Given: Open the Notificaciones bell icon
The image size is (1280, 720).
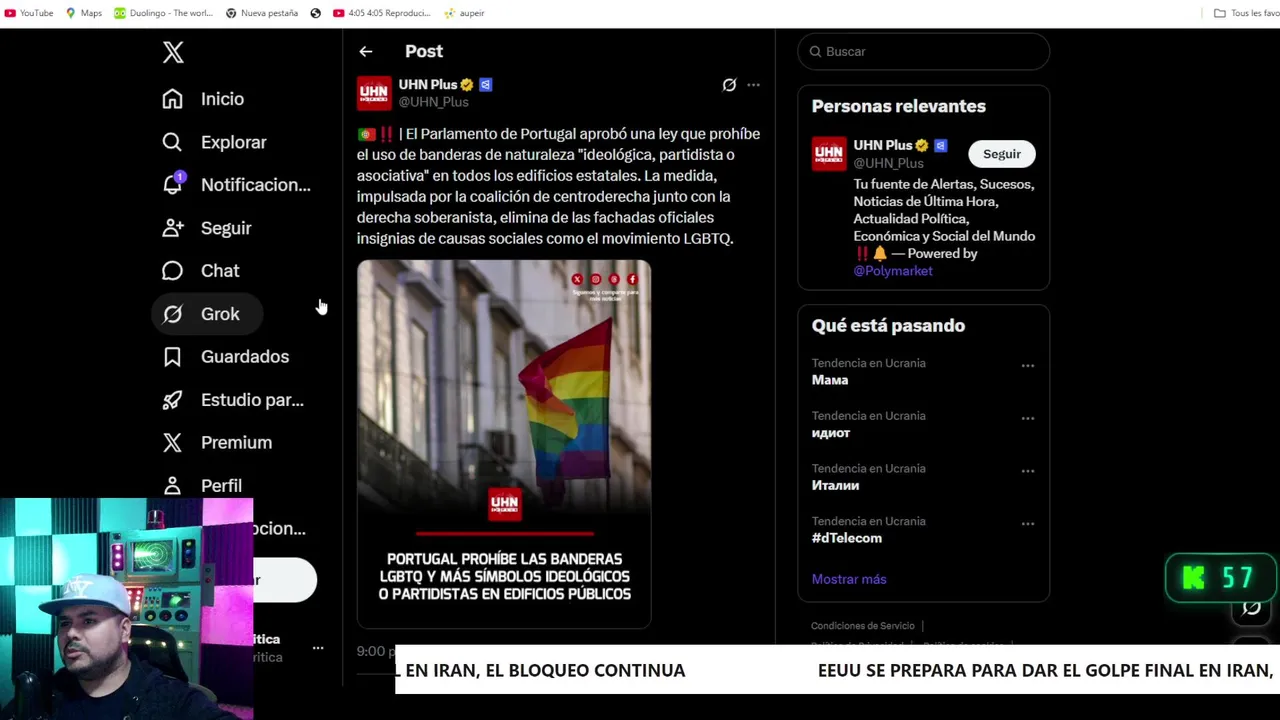Looking at the screenshot, I should click(173, 184).
